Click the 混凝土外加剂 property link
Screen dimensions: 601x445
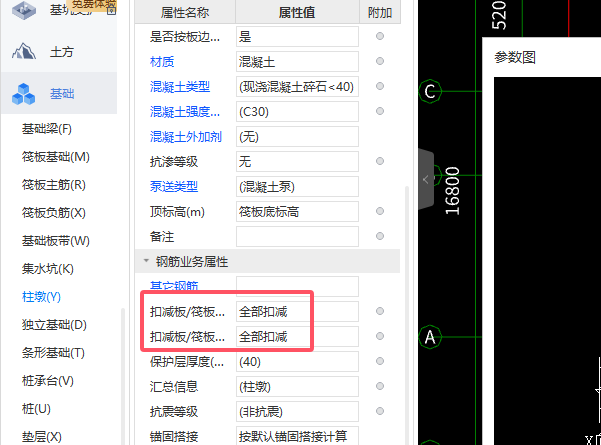(x=186, y=136)
